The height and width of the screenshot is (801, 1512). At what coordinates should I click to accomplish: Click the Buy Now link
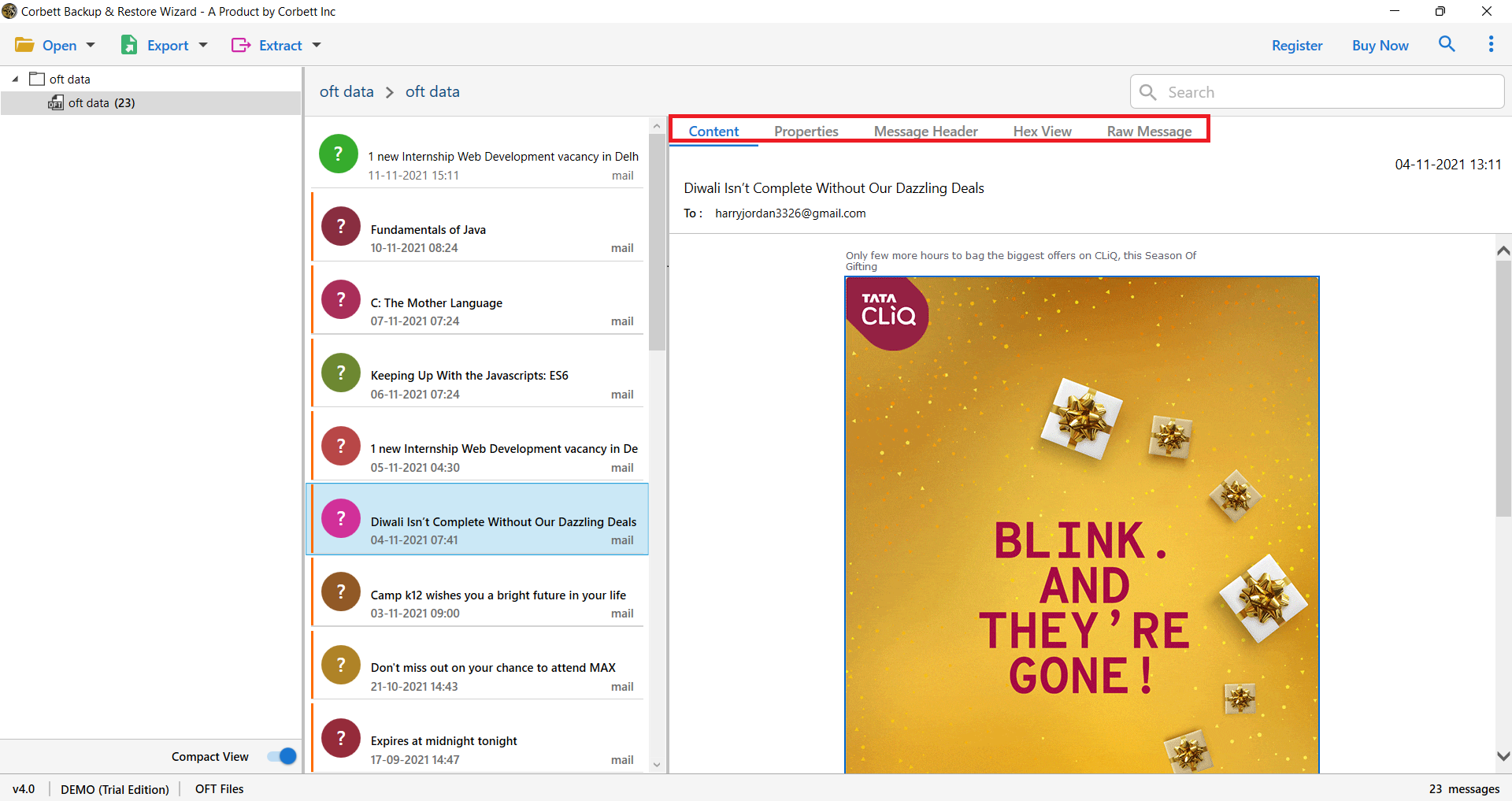pos(1380,46)
